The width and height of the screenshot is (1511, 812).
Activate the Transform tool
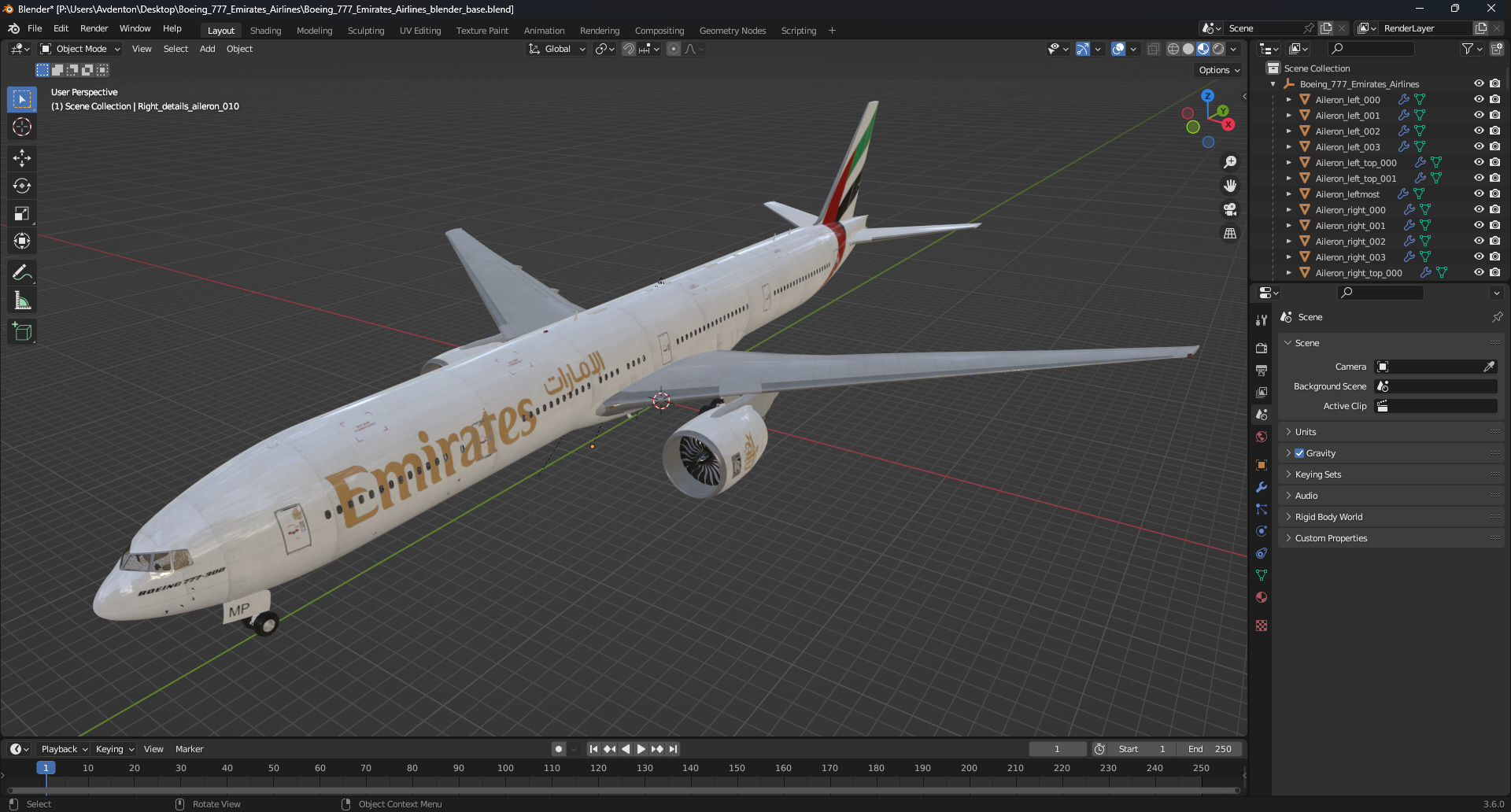(22, 241)
